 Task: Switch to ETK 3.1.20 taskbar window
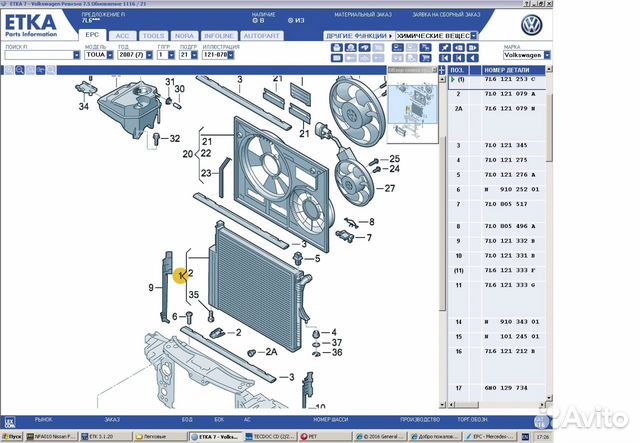coord(106,436)
